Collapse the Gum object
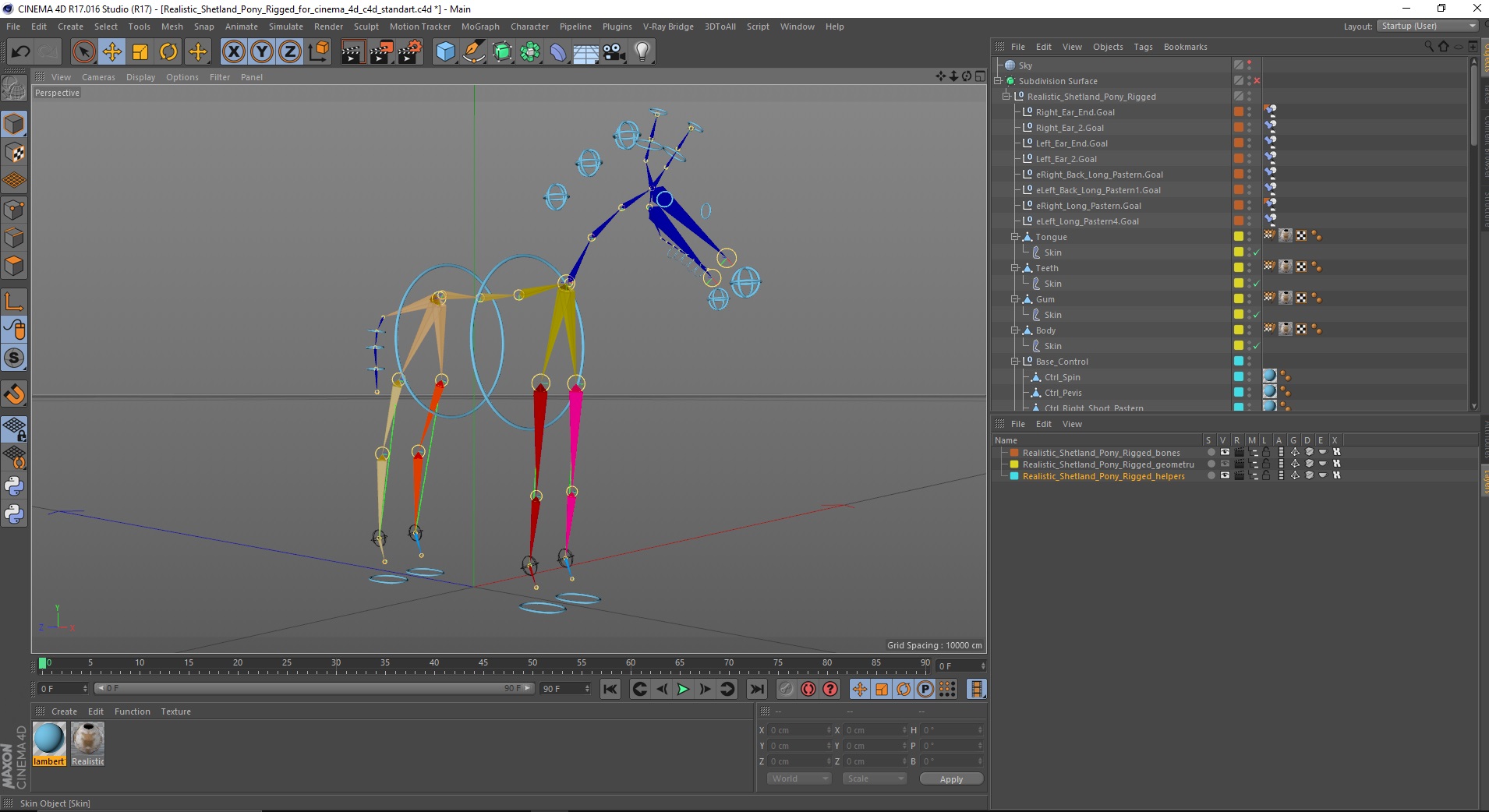Screen dimensions: 1489x812 1015,299
